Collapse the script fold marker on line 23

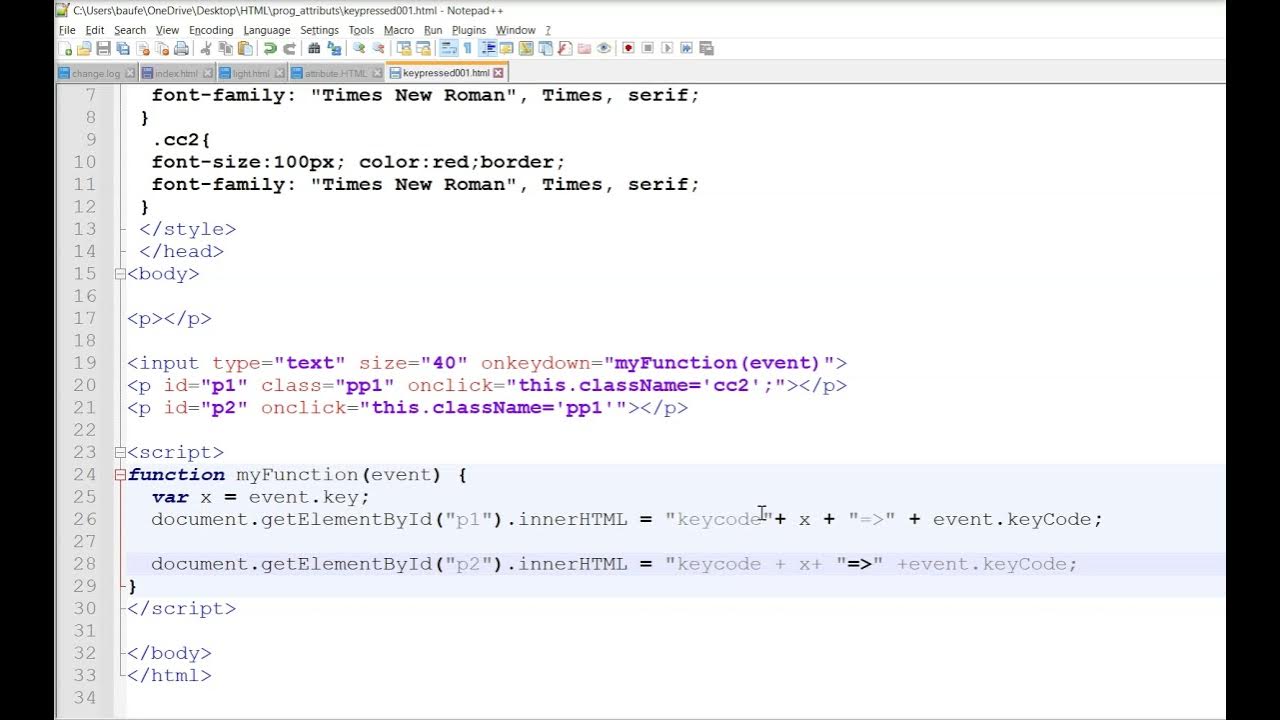[120, 453]
